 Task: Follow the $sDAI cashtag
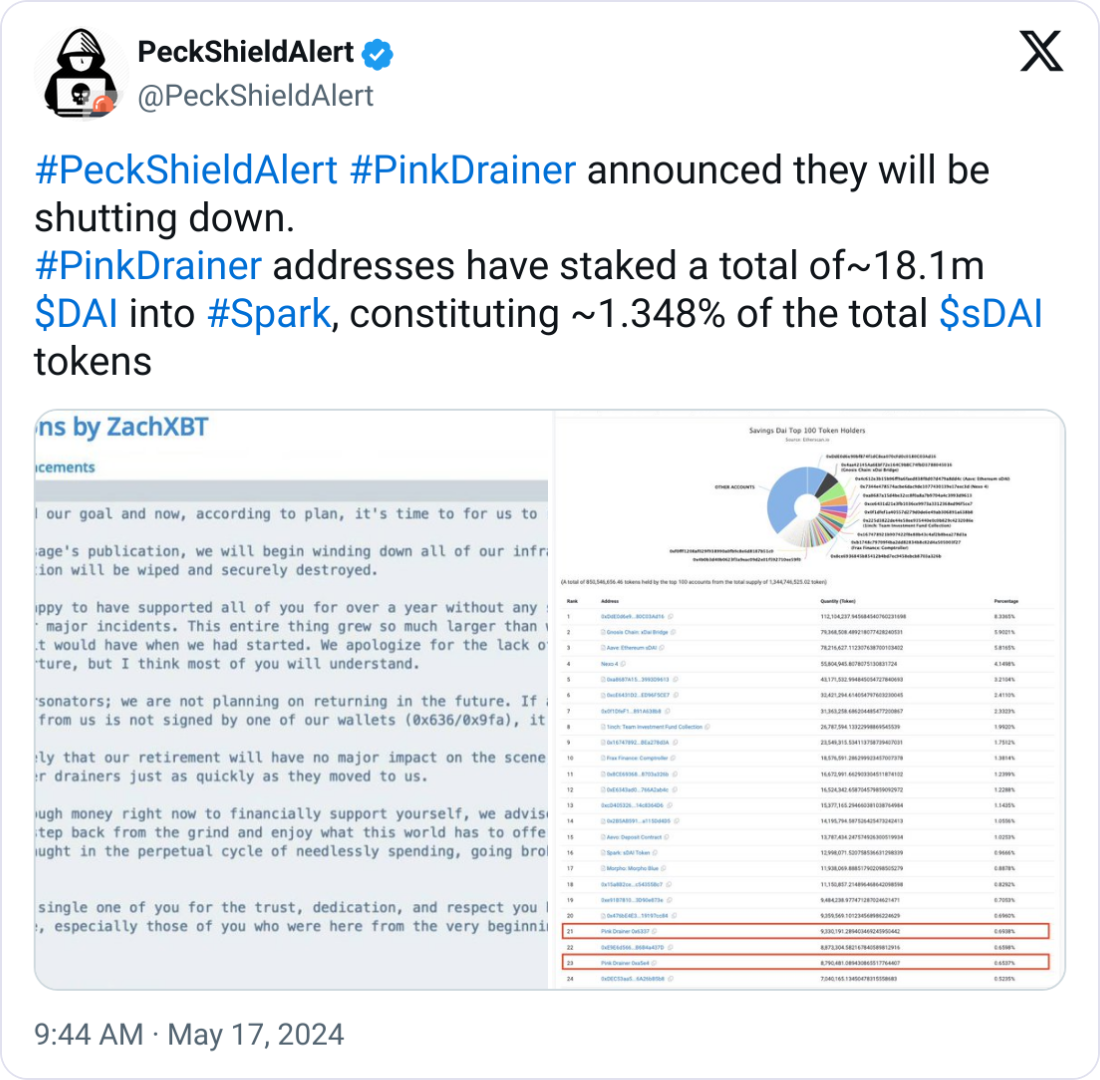click(991, 314)
